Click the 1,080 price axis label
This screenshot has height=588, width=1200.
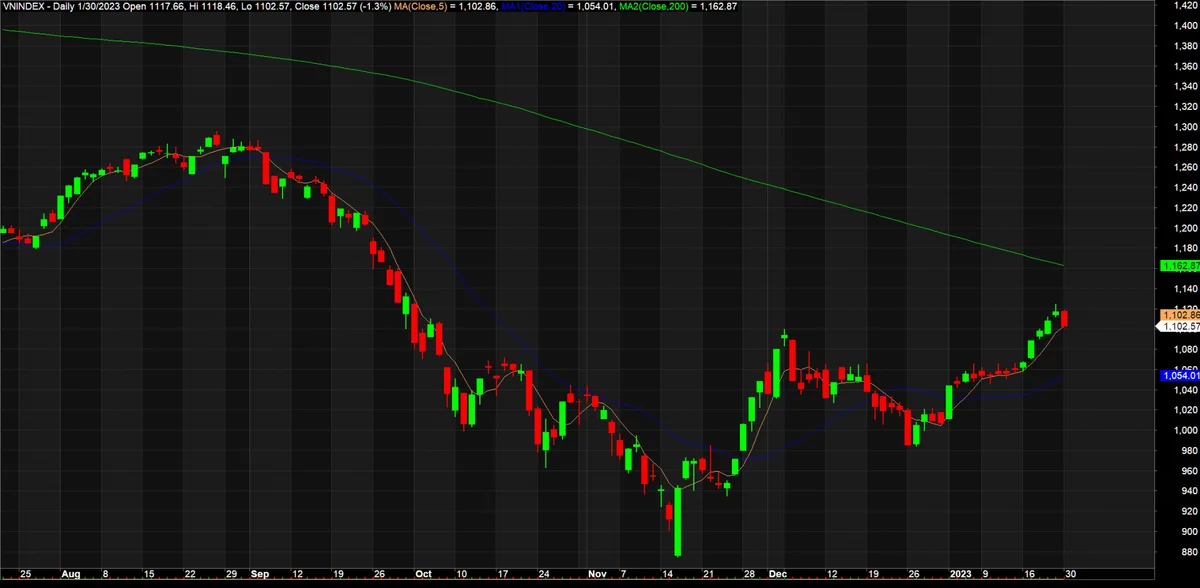pyautogui.click(x=1184, y=349)
